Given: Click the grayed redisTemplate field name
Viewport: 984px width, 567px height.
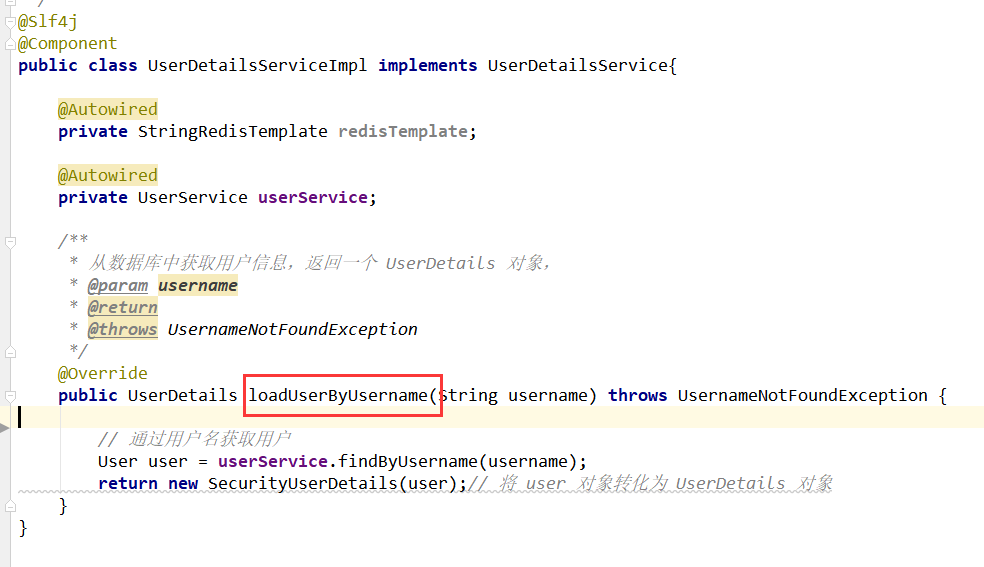Looking at the screenshot, I should click(x=402, y=131).
